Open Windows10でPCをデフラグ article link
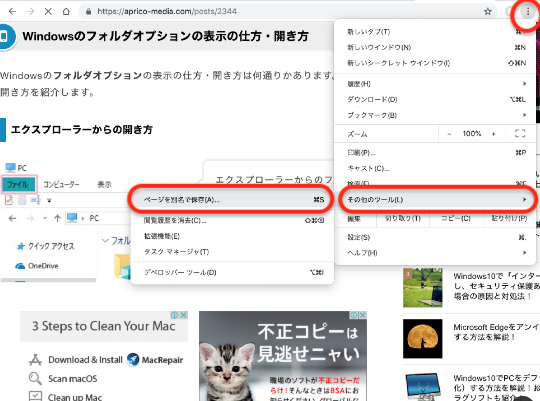The image size is (540, 401). point(496,388)
